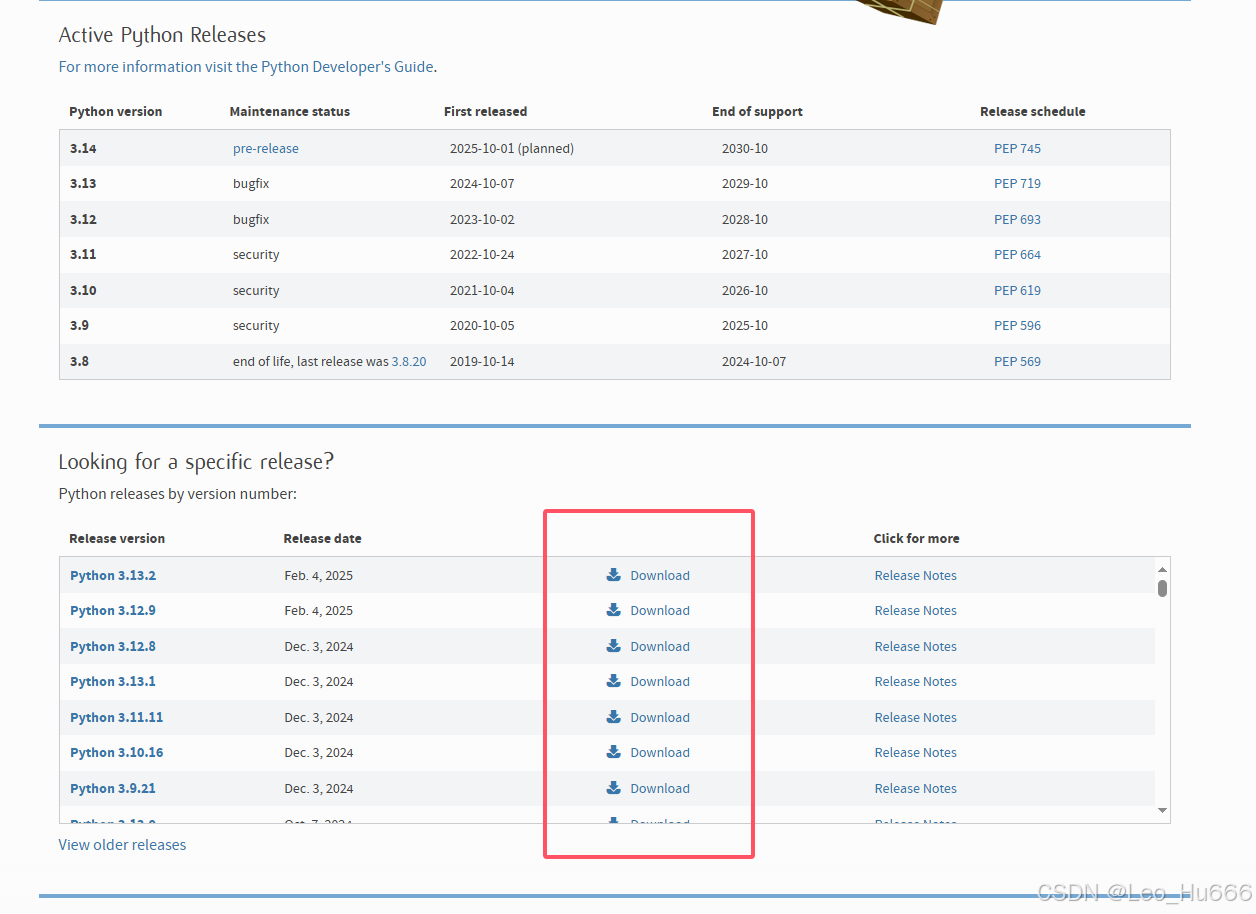Click Download text link for Python 3.13.2
This screenshot has height=914, width=1256.
coord(660,575)
